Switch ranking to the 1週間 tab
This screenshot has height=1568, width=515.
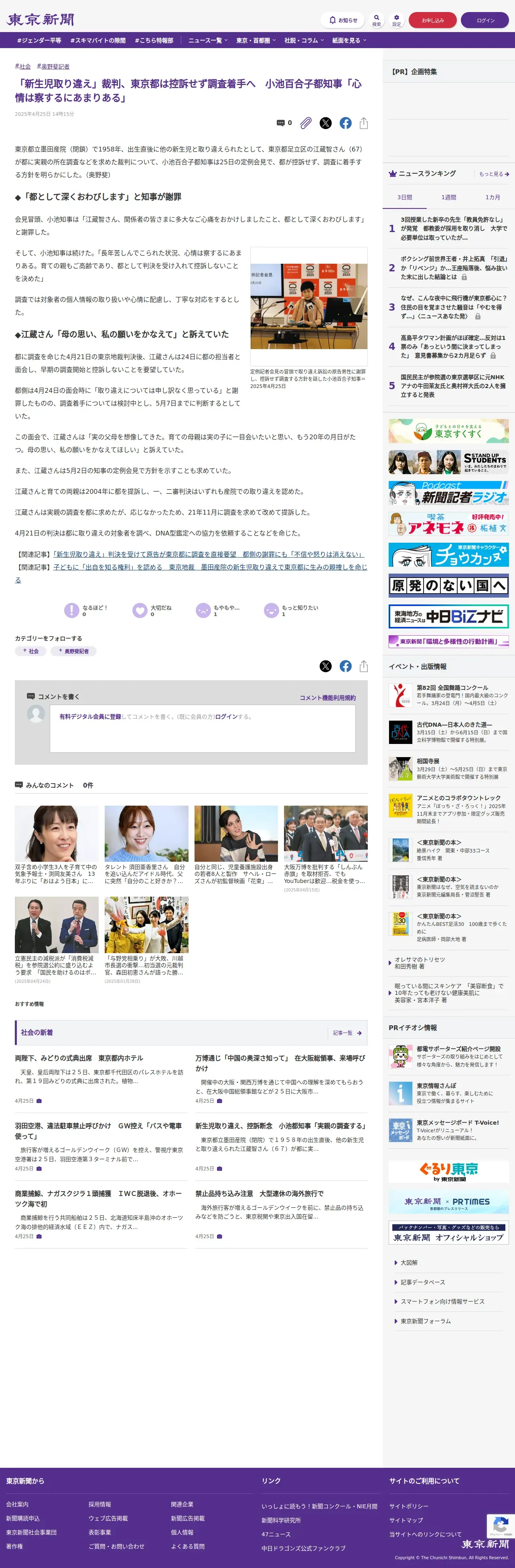click(448, 197)
